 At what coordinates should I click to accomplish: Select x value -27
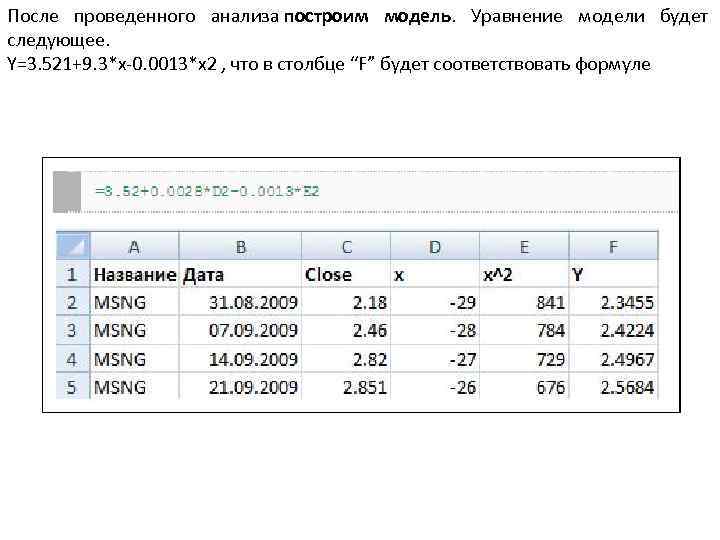click(435, 359)
